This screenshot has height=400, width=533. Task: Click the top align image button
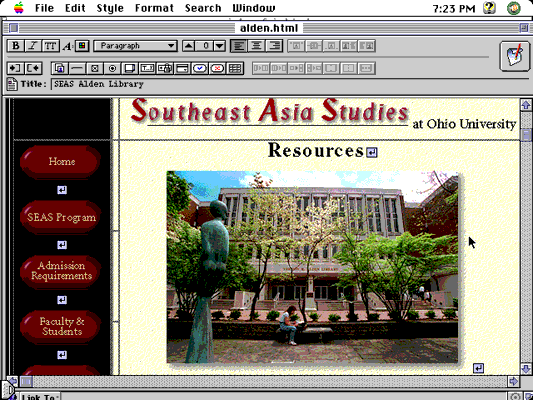click(x=296, y=46)
